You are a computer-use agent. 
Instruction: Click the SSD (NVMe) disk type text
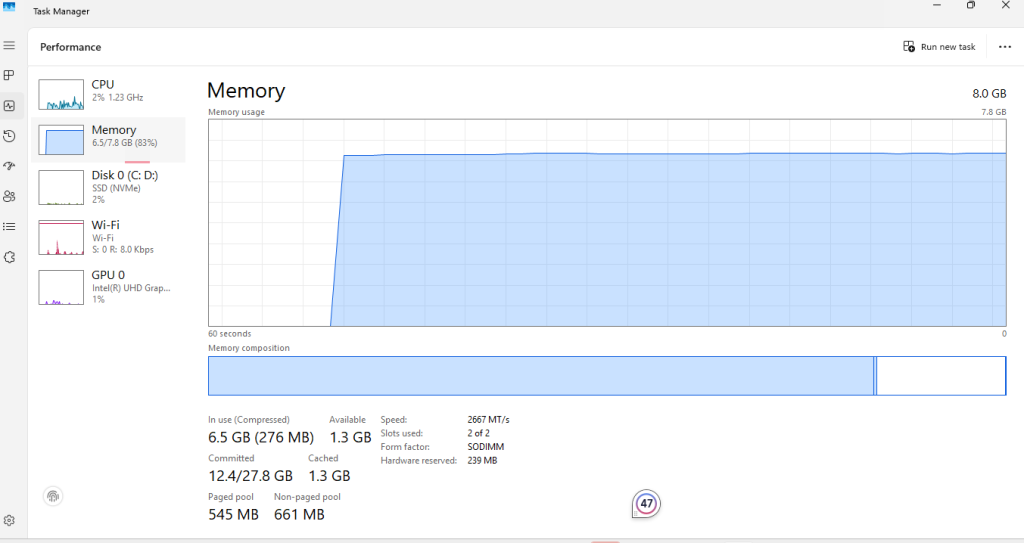[116, 188]
